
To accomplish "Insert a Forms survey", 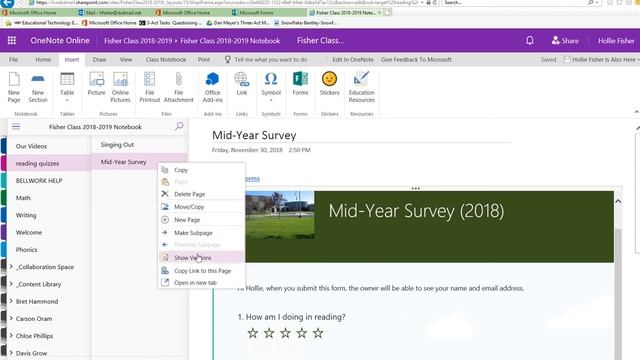I will (300, 84).
